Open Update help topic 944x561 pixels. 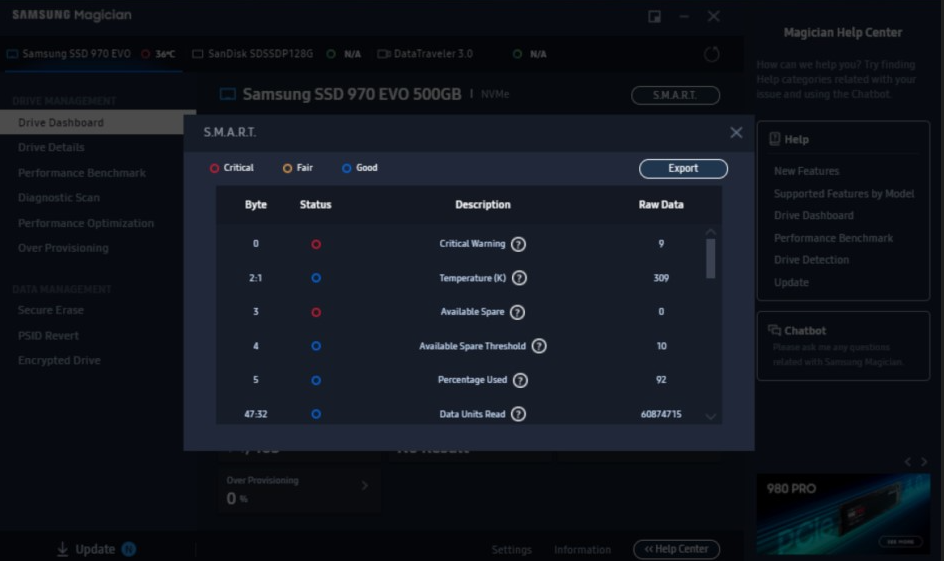tap(791, 283)
